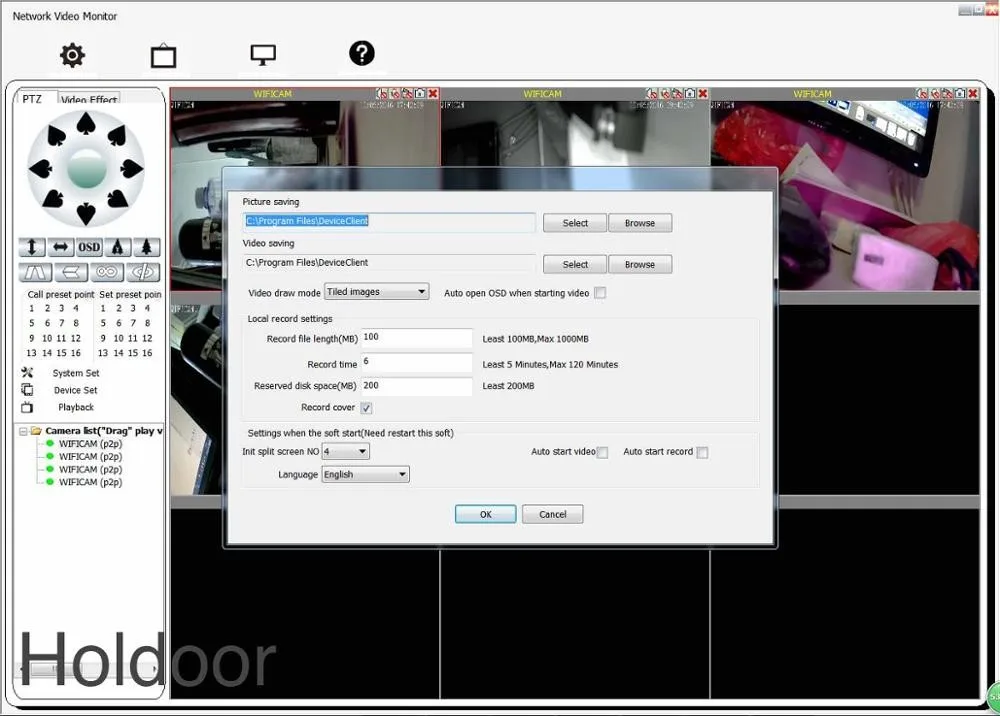
Task: Select the last WIFICAM (p2p) in camera list
Action: [x=90, y=482]
